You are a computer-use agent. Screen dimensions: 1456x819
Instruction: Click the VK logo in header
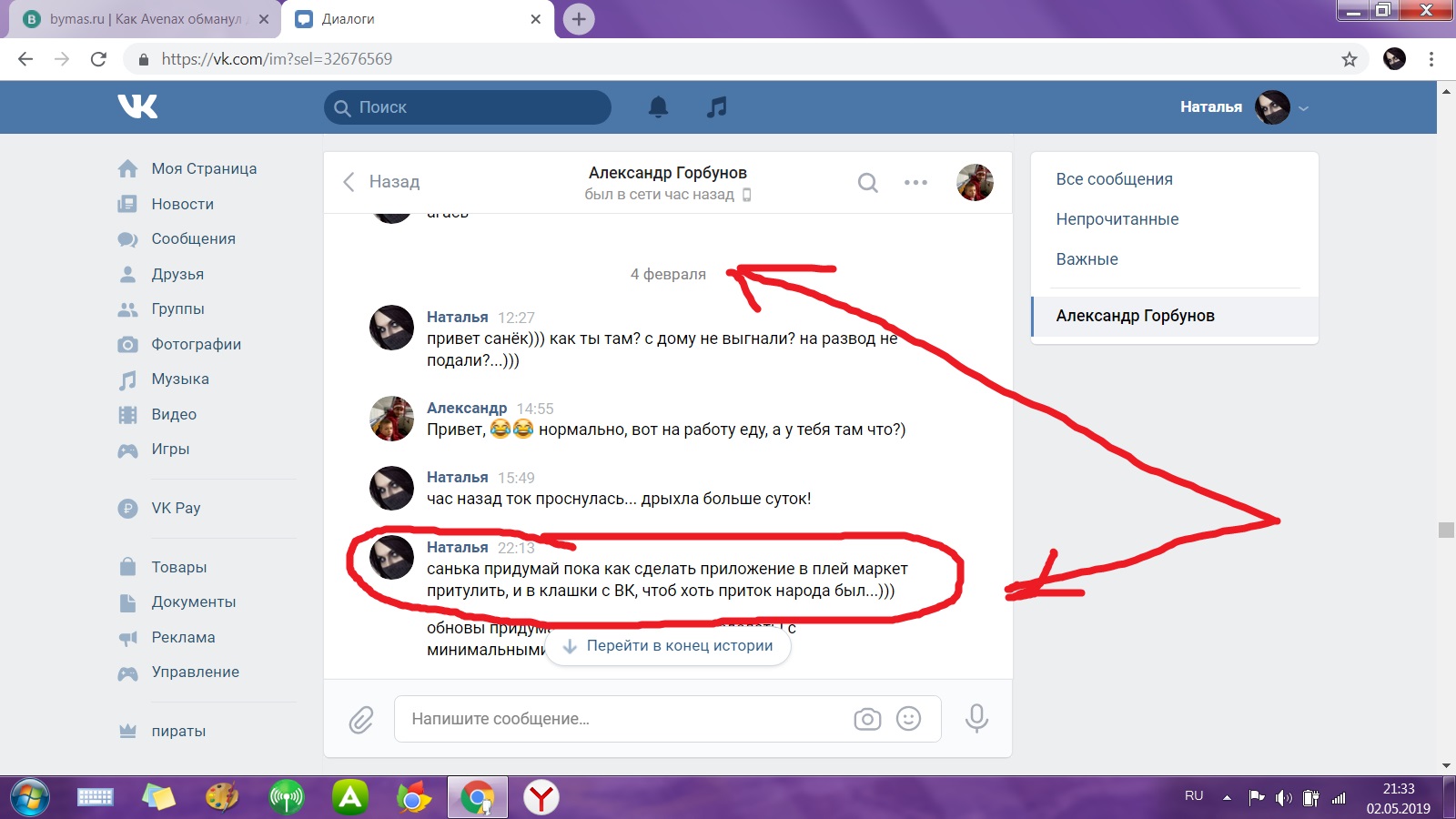point(137,106)
